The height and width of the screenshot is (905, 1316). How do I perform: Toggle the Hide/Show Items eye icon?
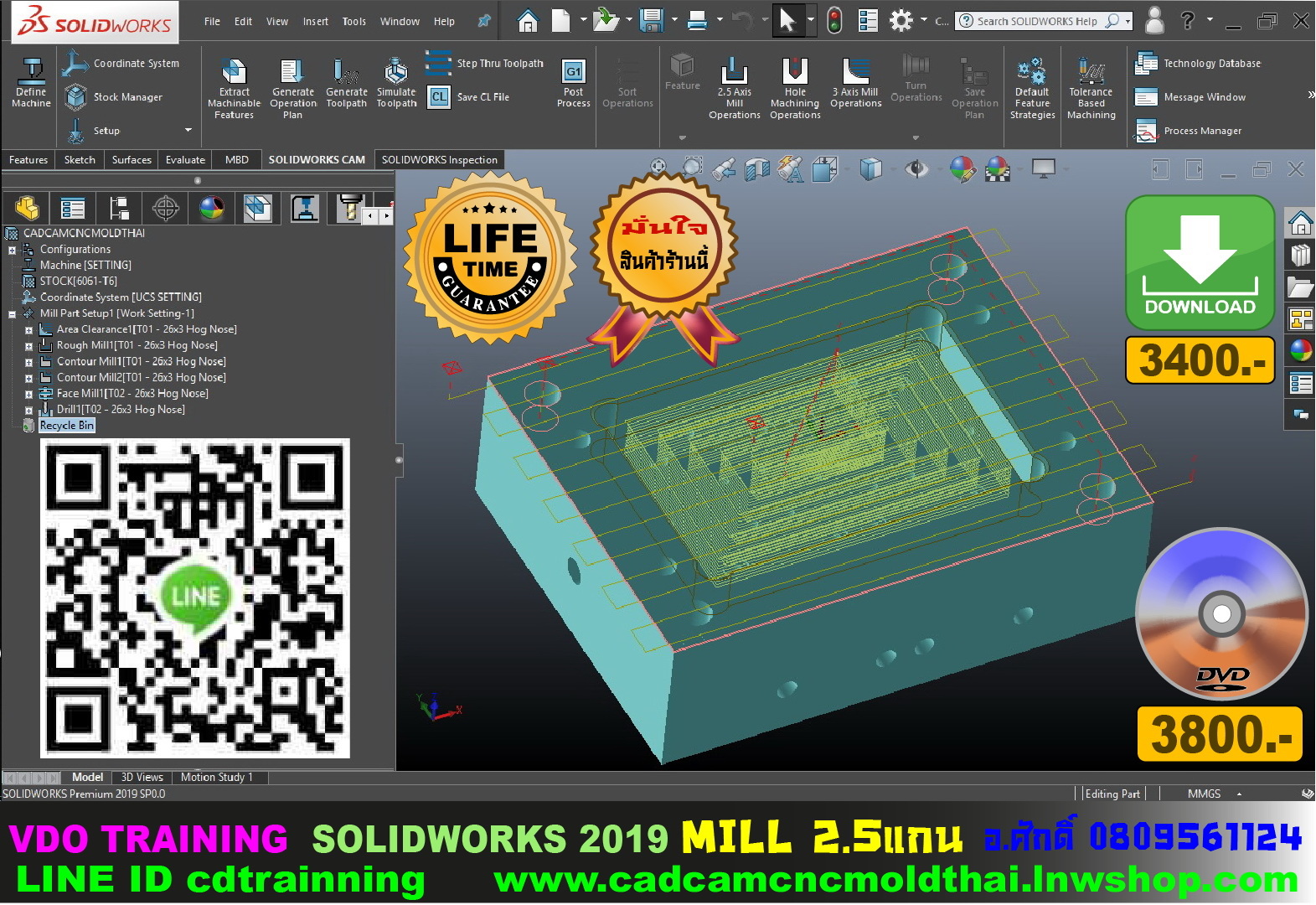coord(916,169)
